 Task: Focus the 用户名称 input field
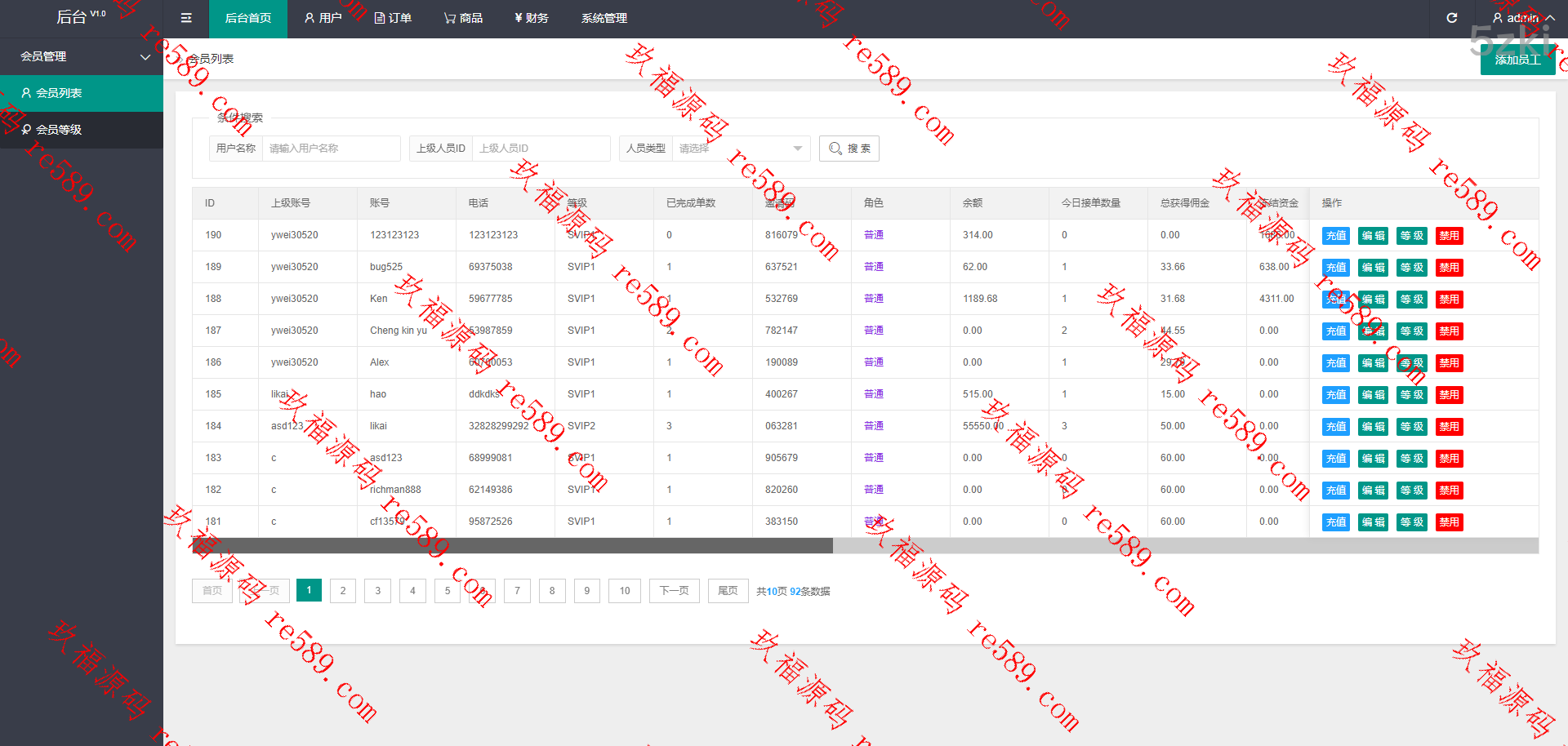[x=331, y=149]
